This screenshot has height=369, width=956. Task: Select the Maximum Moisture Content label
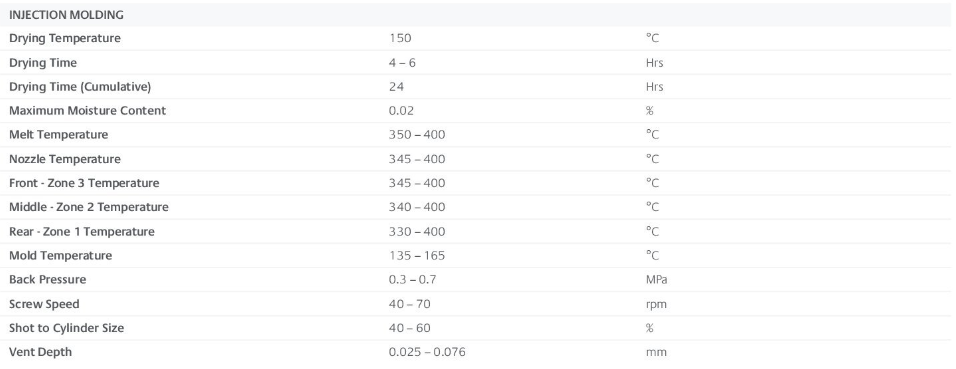point(87,111)
